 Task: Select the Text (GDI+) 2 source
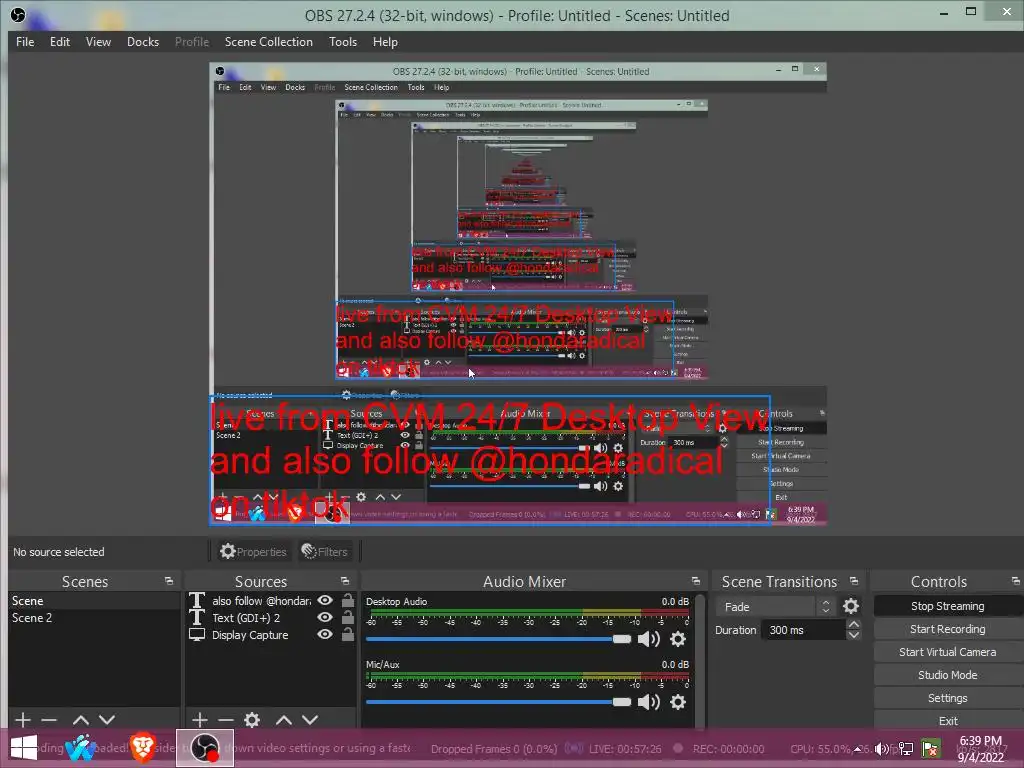click(246, 618)
